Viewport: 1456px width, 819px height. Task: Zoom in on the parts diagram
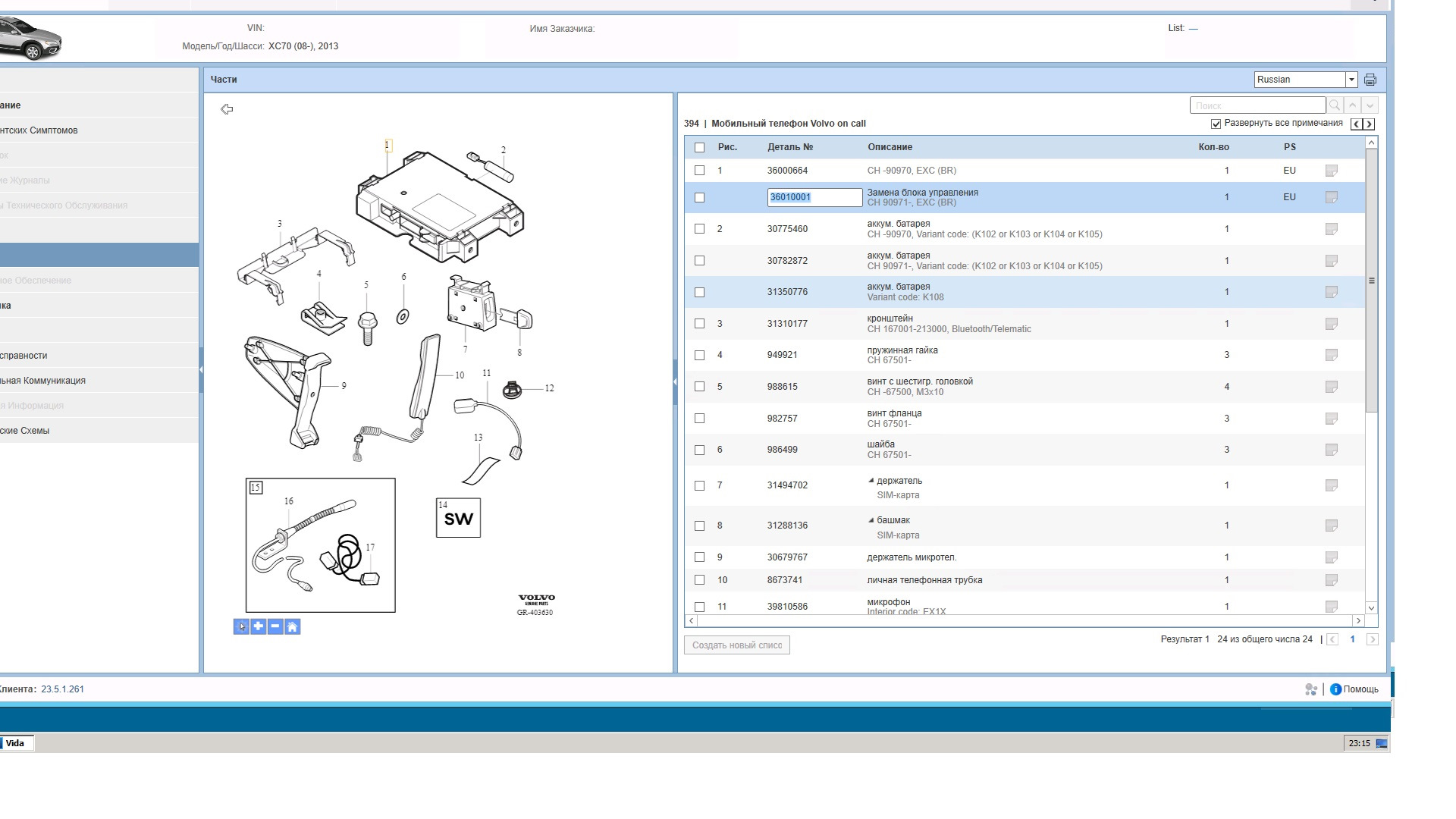(259, 626)
